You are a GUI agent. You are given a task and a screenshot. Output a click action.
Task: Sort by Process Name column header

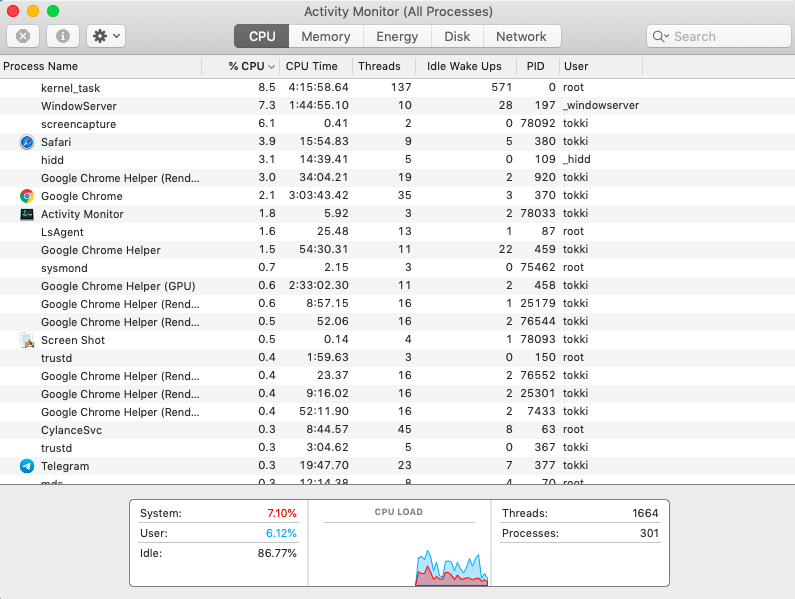(x=101, y=66)
